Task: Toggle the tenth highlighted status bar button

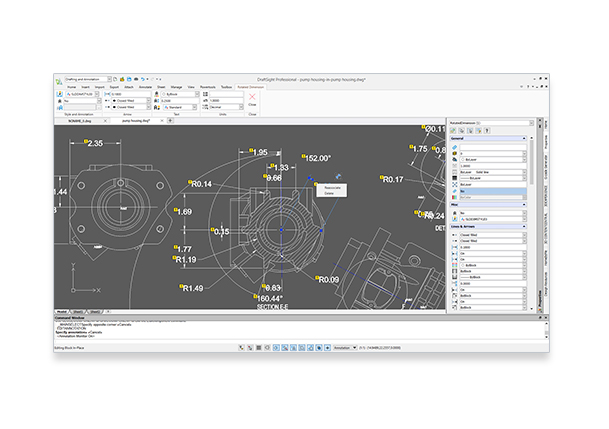Action: pos(319,347)
